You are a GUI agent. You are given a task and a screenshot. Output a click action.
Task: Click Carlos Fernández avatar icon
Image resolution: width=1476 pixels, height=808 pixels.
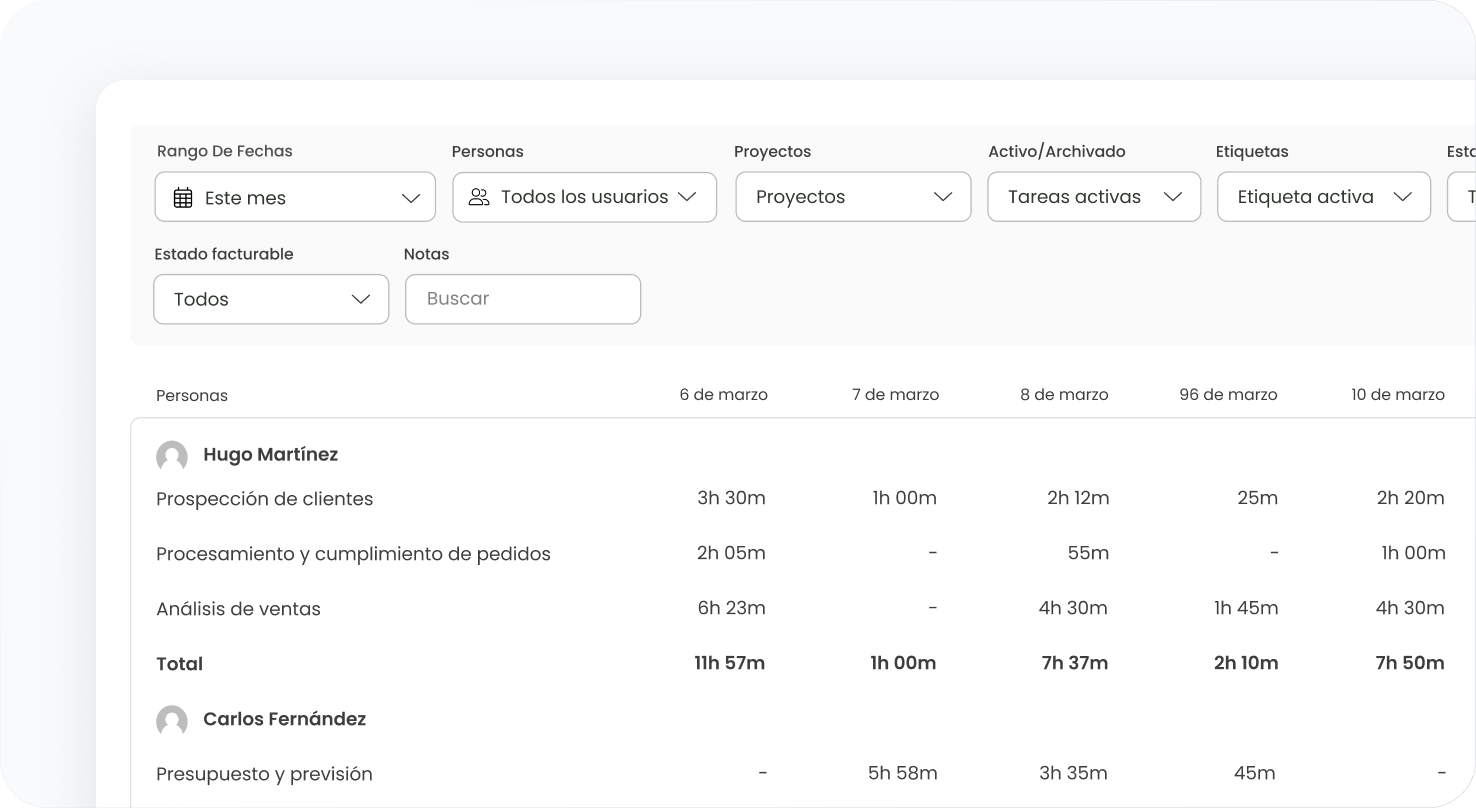(x=172, y=721)
